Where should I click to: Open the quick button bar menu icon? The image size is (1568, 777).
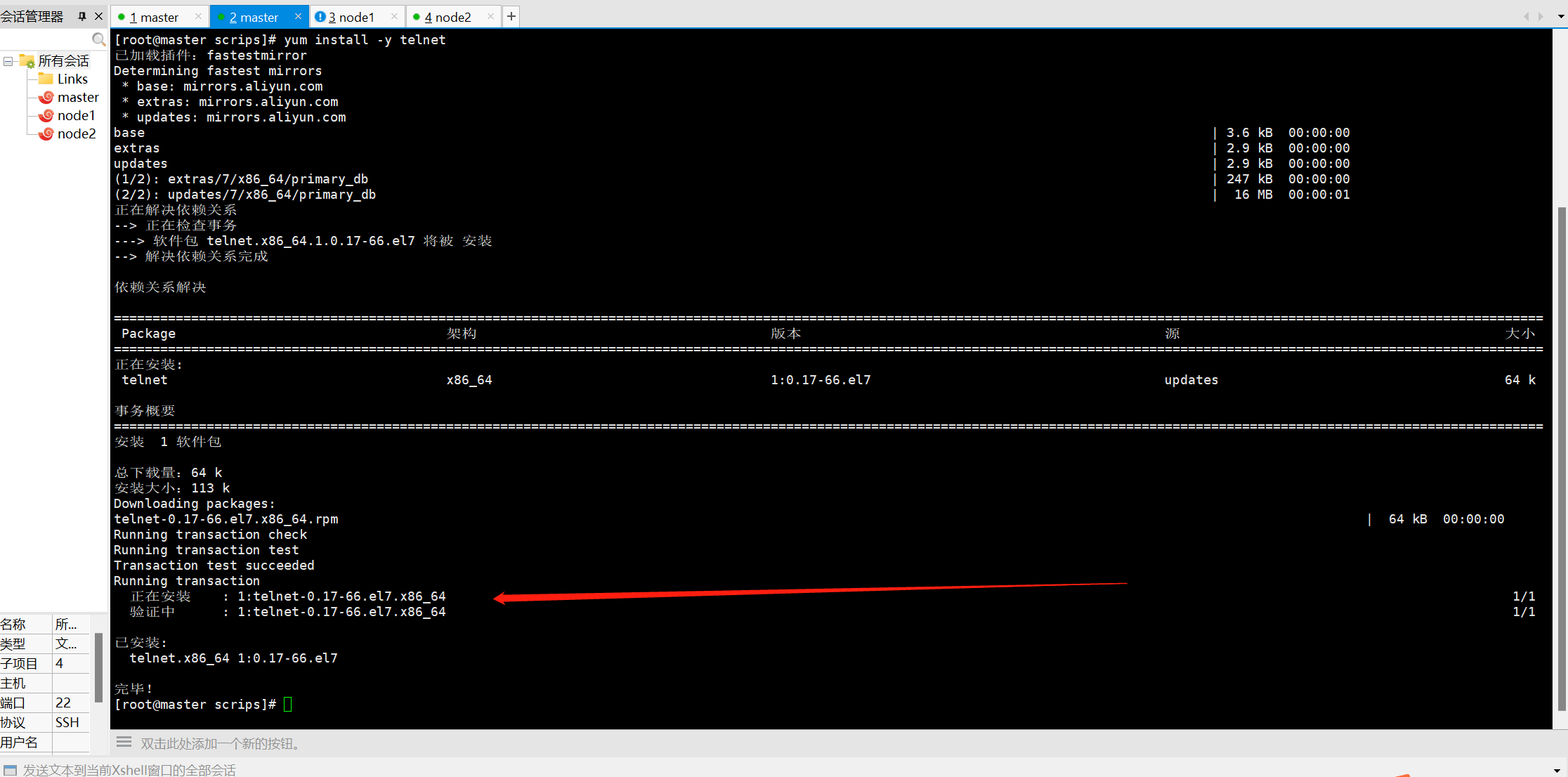tap(124, 742)
